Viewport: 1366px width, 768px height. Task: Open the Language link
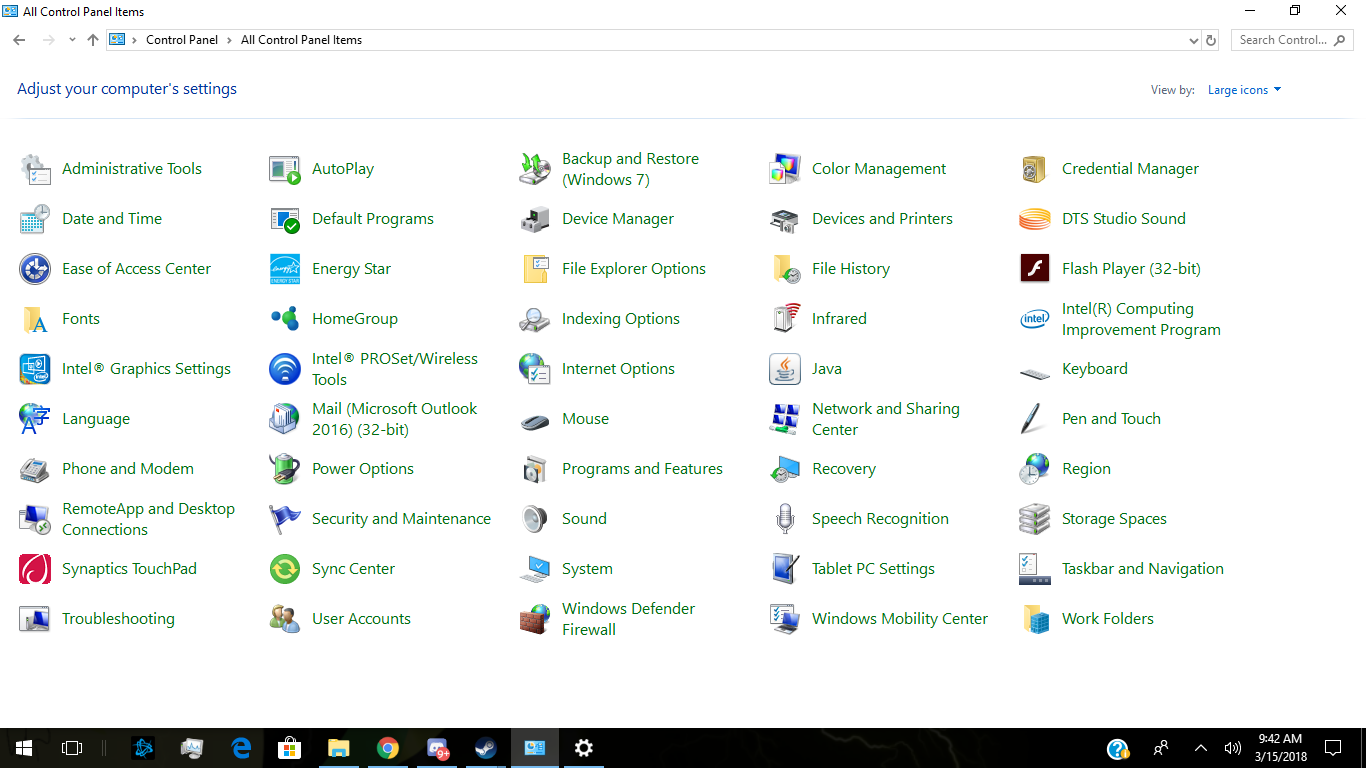tap(96, 419)
